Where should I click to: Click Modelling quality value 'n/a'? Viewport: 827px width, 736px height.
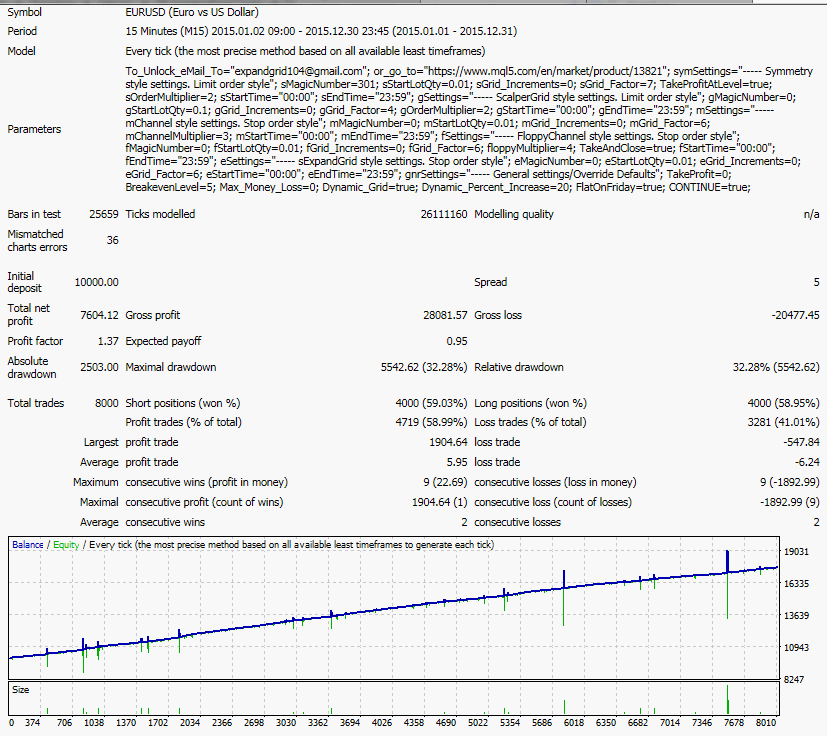point(811,214)
